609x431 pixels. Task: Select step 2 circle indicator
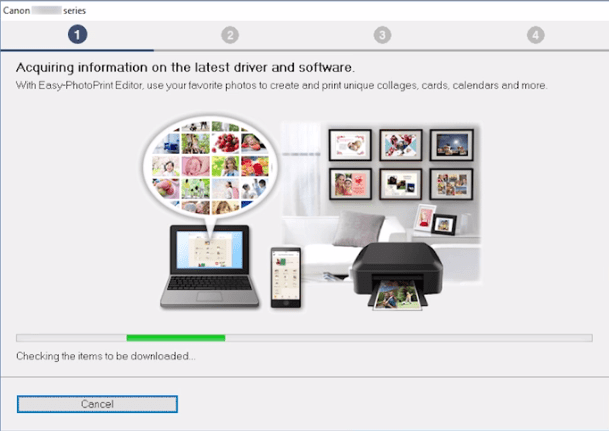coord(230,35)
